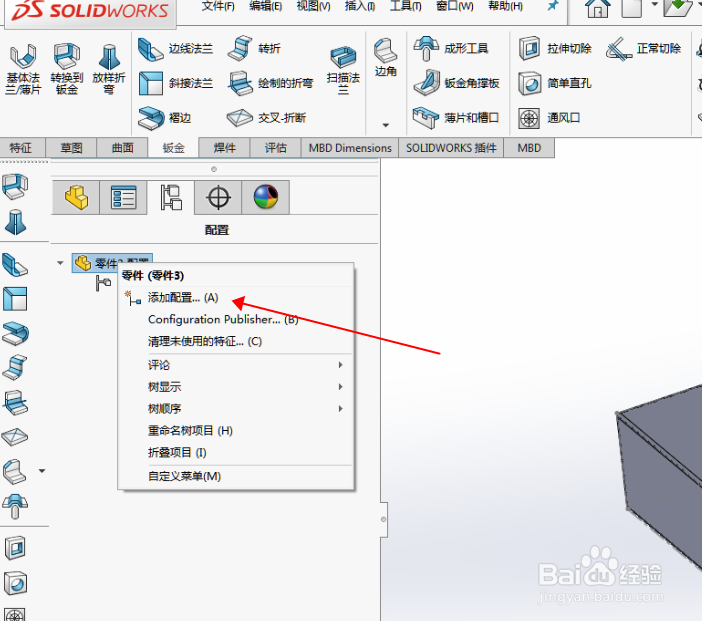Viewport: 702px width, 621px height.
Task: Click the sidebar Hem tool icon
Action: click(15, 334)
